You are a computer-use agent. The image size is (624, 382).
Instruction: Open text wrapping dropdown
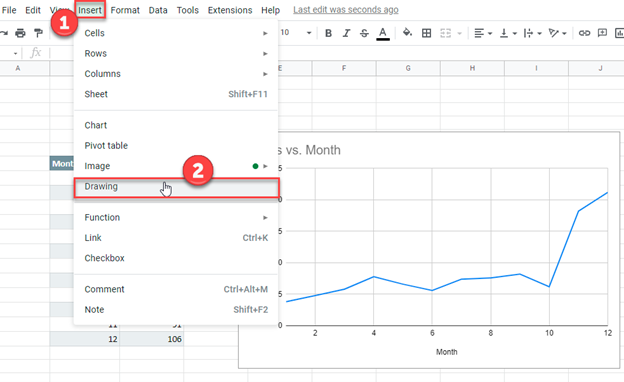tap(532, 33)
